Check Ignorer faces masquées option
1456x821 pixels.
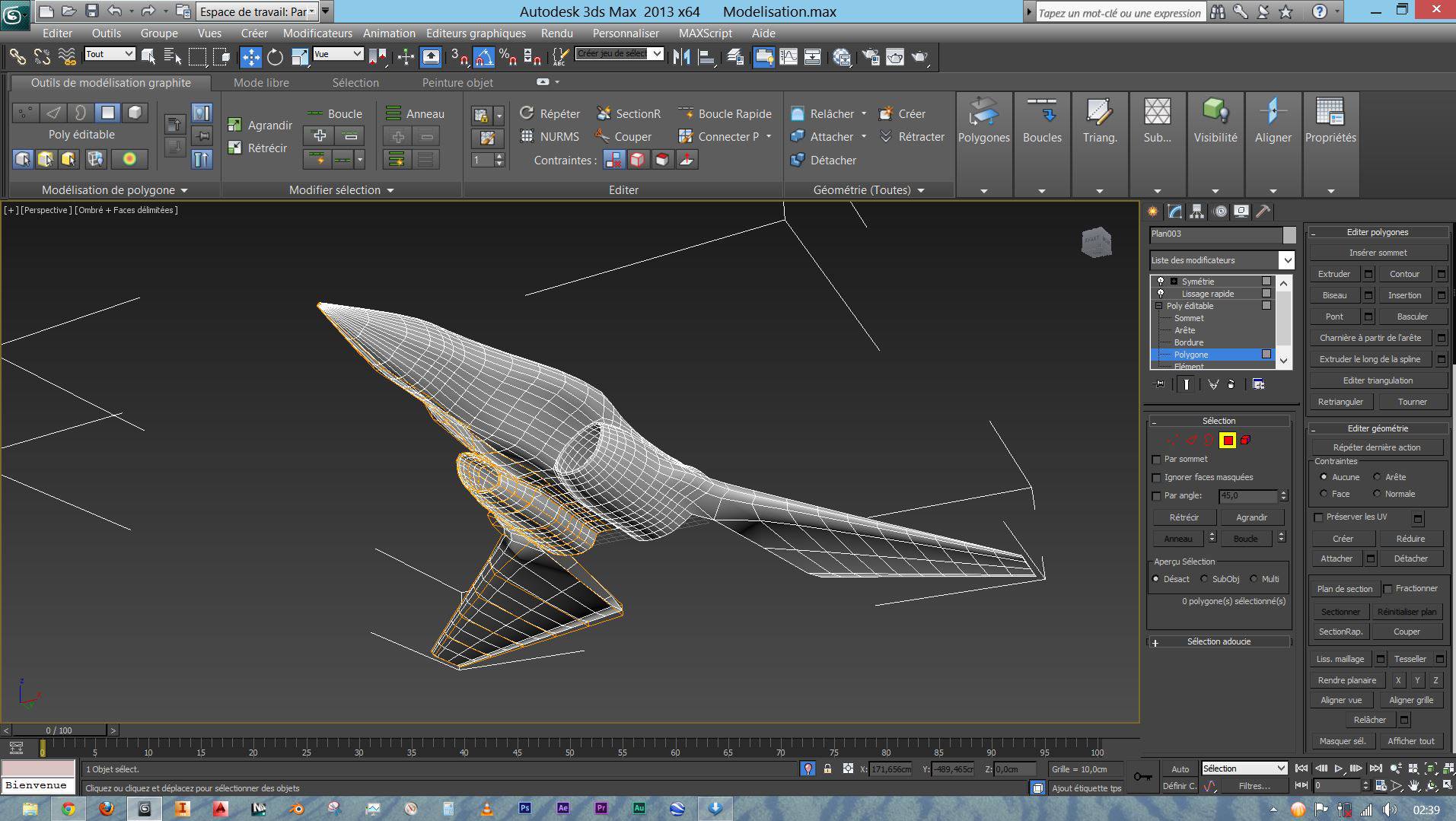click(x=1157, y=478)
